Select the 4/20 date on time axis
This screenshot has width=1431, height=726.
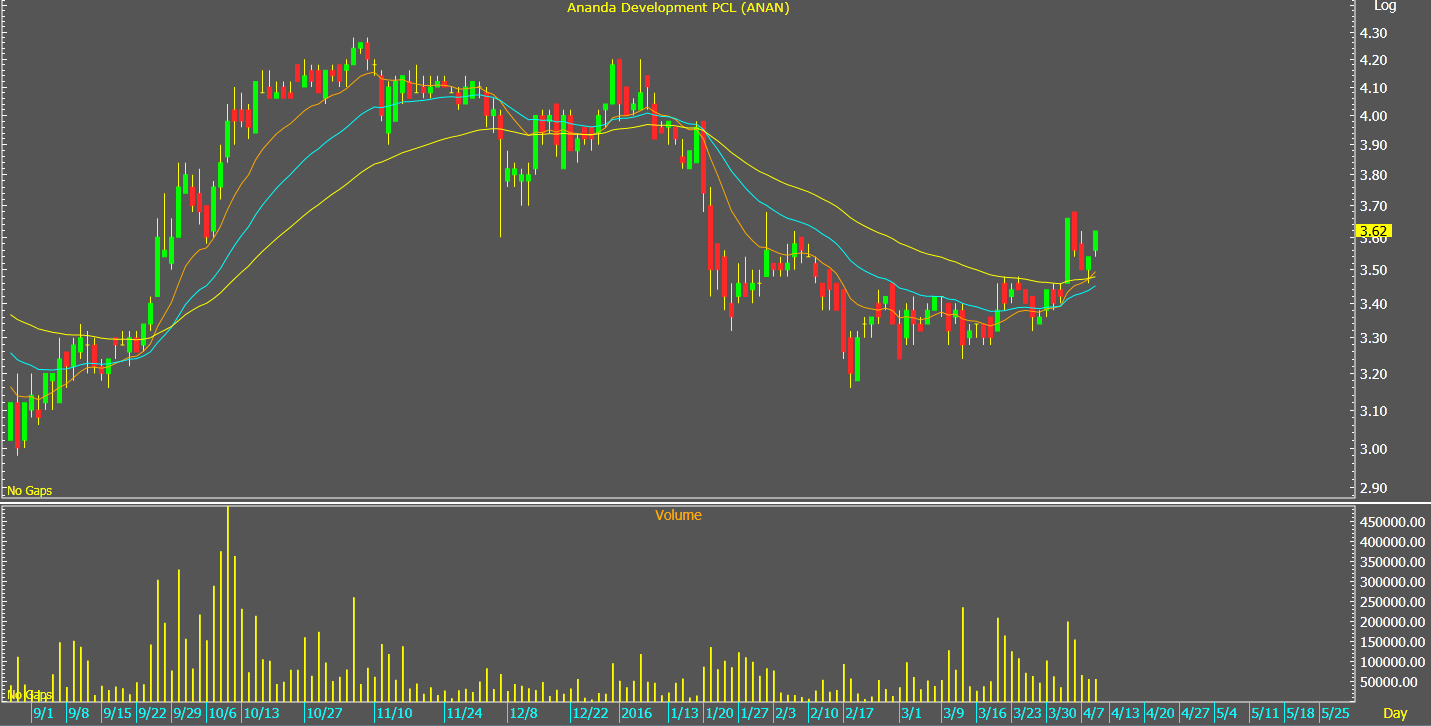point(1160,714)
